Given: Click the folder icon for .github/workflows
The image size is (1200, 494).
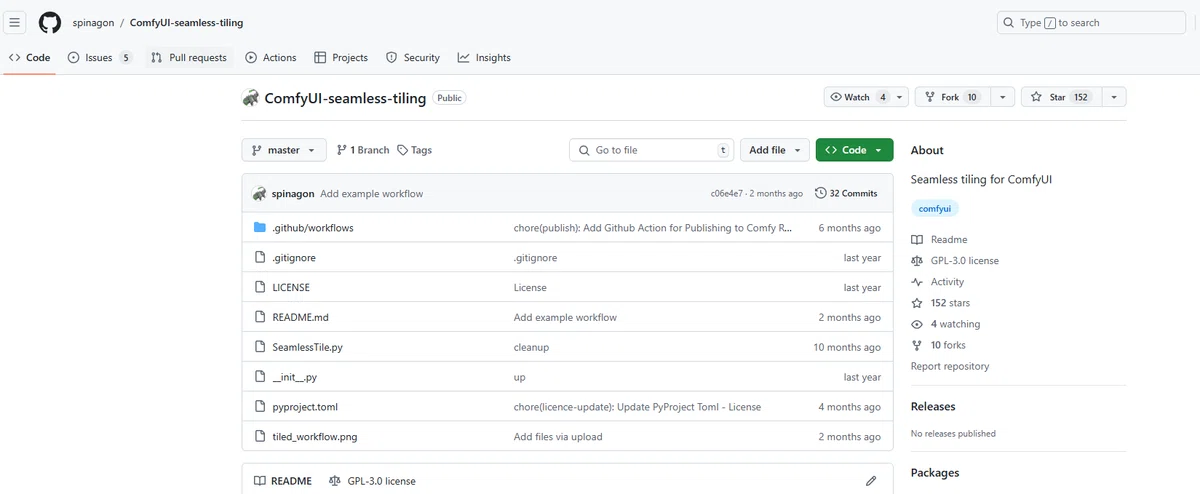Looking at the screenshot, I should click(260, 228).
